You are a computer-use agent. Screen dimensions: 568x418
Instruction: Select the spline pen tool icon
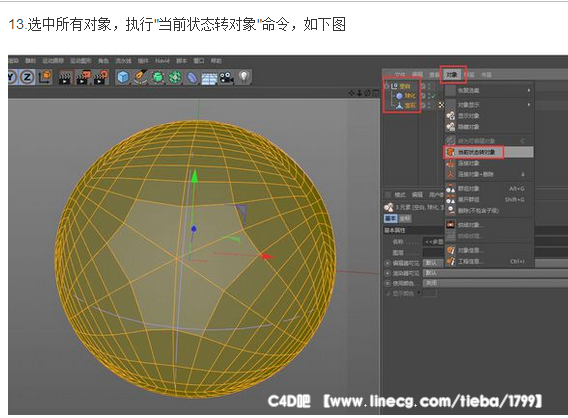[x=141, y=78]
